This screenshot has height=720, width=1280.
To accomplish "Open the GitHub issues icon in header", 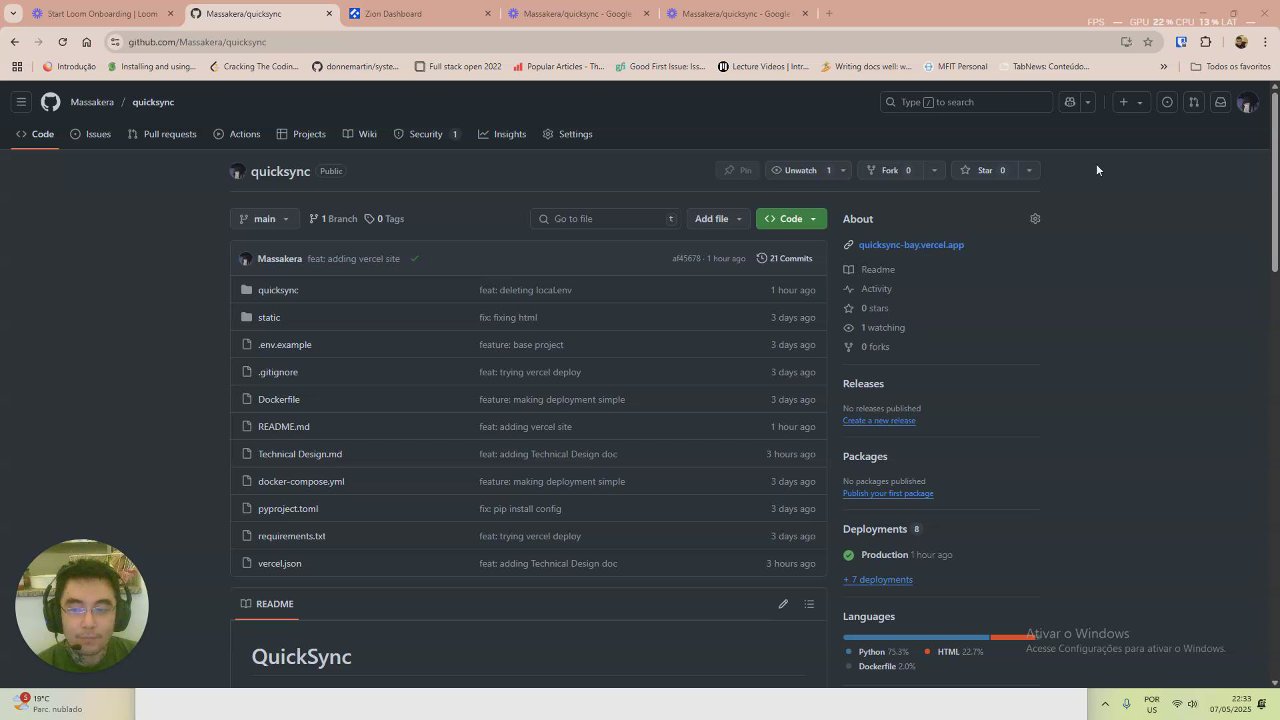I will pos(1167,102).
